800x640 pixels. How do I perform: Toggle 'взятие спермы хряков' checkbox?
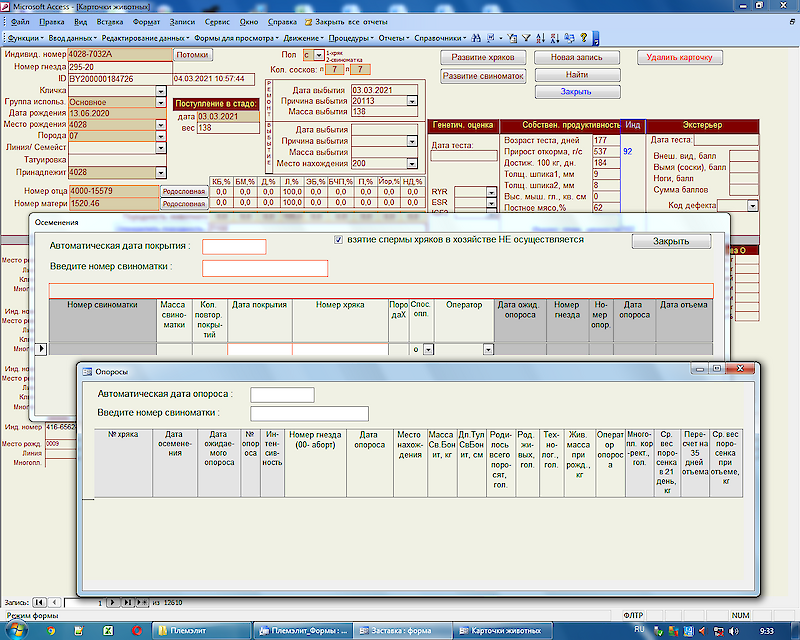[339, 240]
